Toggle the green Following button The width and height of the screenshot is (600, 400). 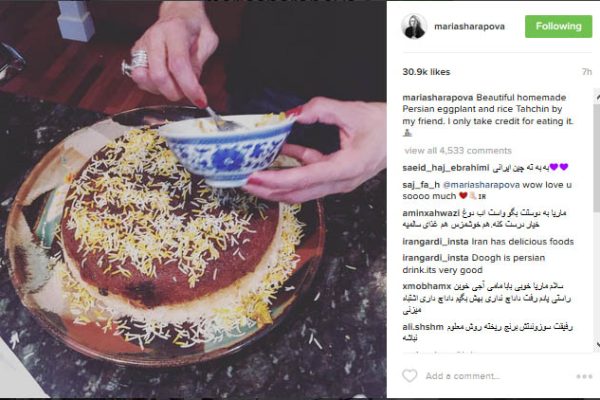(558, 26)
